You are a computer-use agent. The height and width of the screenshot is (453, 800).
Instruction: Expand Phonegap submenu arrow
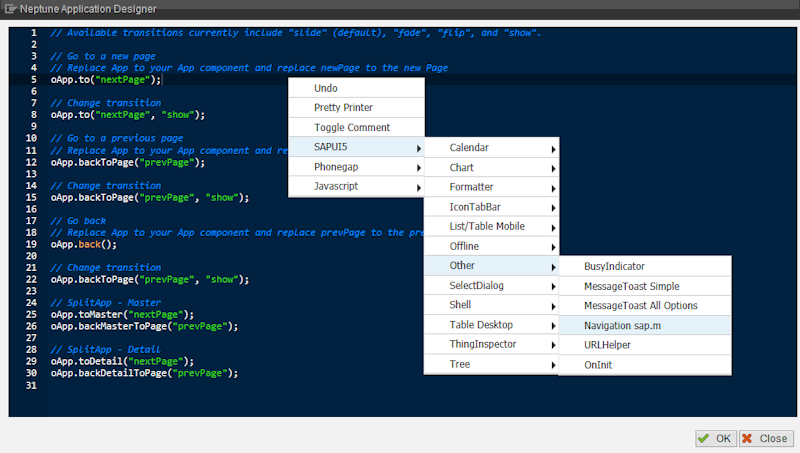click(418, 168)
